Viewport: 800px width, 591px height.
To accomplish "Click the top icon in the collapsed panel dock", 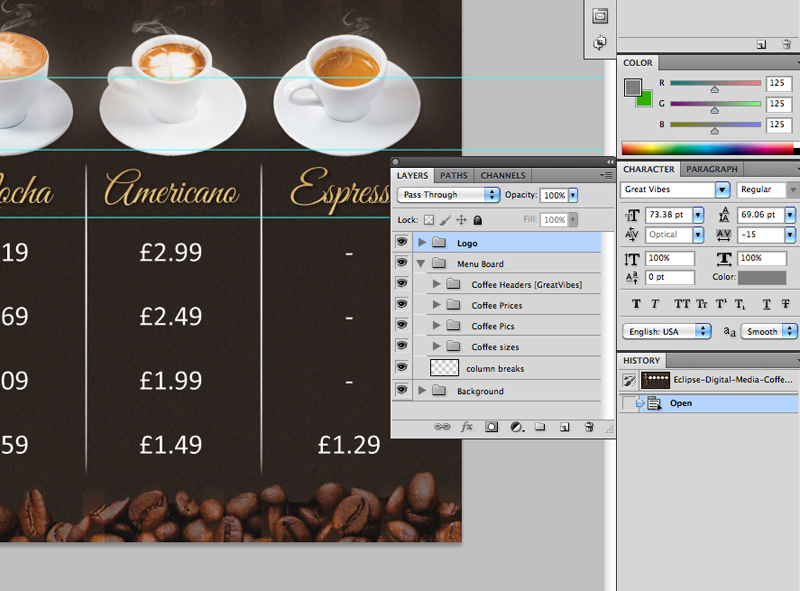I will click(600, 16).
